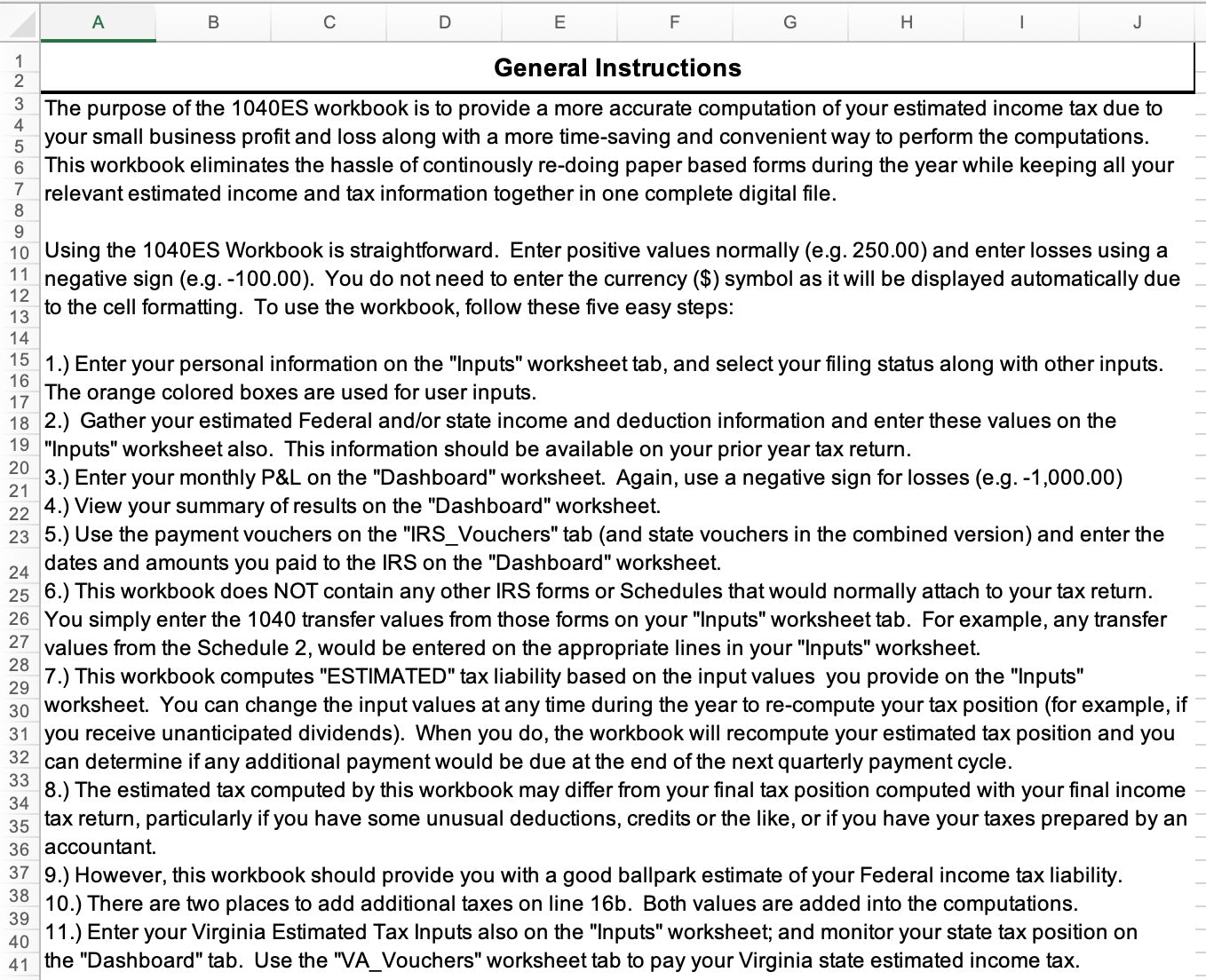Click step "10.) There are two places"

pos(561,904)
